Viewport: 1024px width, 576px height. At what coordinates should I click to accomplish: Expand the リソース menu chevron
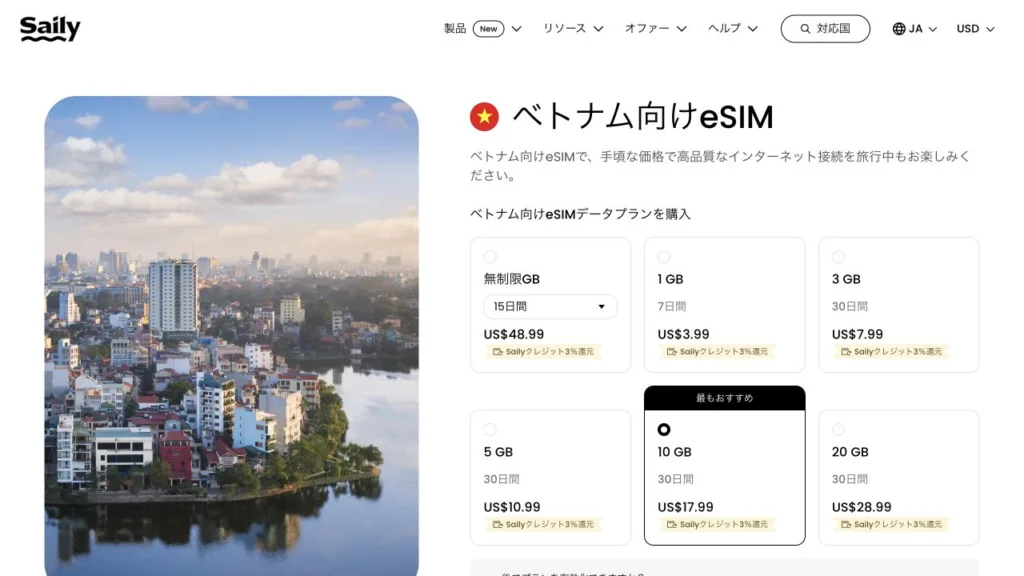[x=598, y=29]
